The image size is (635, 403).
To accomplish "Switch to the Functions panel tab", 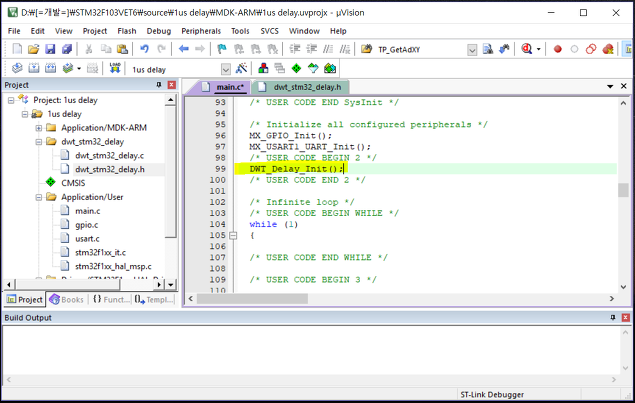I will (x=111, y=299).
